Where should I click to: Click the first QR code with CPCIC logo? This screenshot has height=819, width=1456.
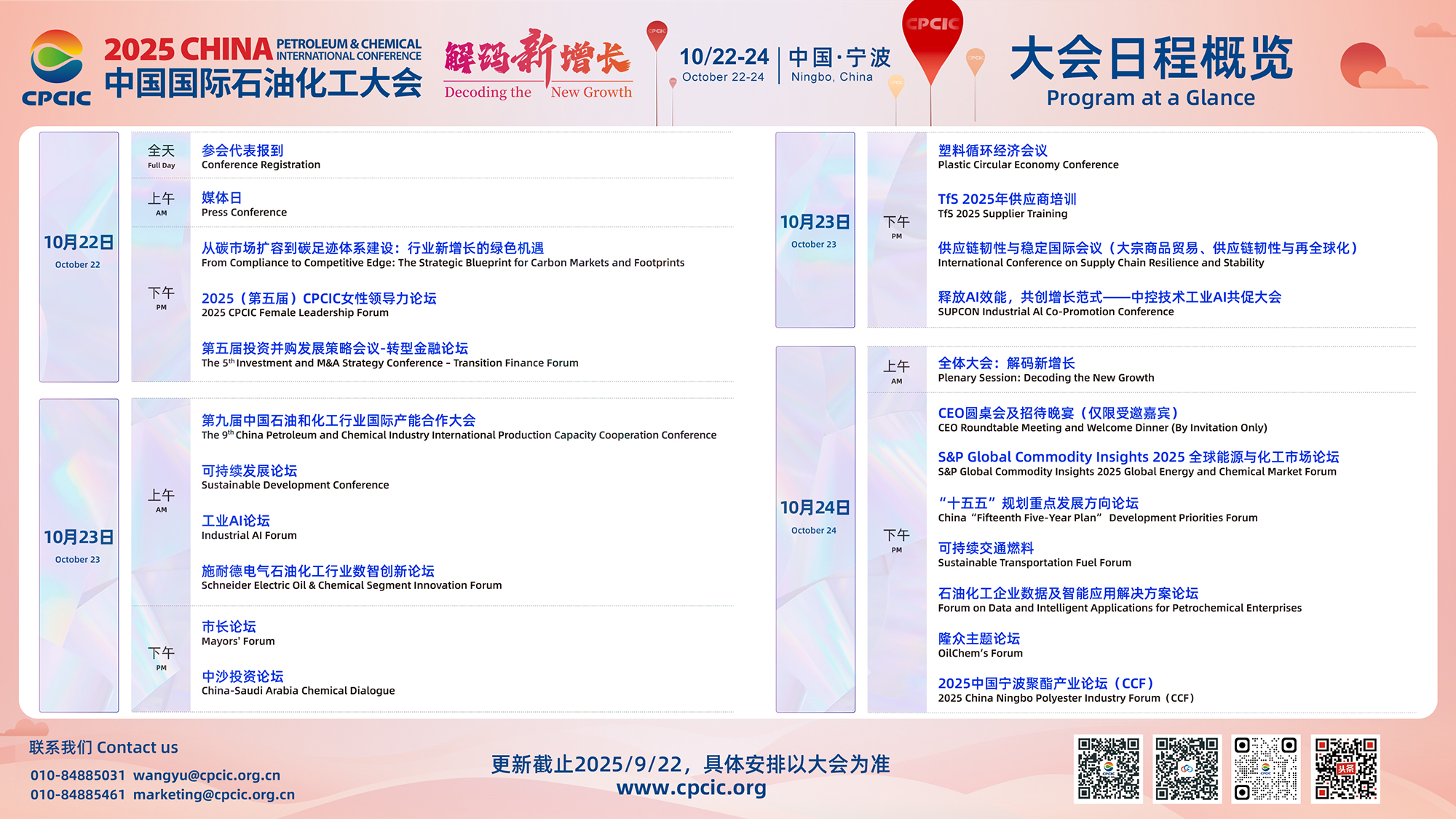(x=1108, y=769)
